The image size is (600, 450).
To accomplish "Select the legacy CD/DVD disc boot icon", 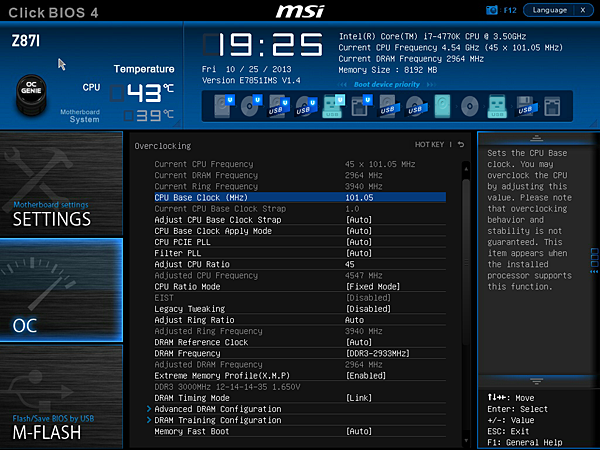I will [470, 106].
